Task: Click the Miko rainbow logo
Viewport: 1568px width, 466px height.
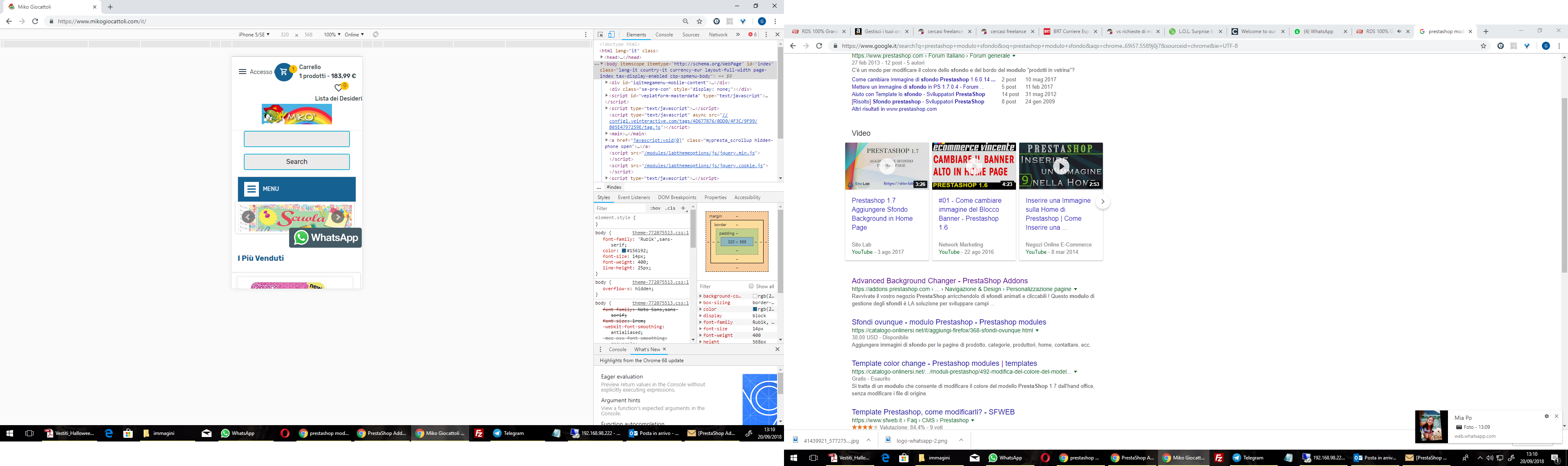Action: [x=297, y=114]
